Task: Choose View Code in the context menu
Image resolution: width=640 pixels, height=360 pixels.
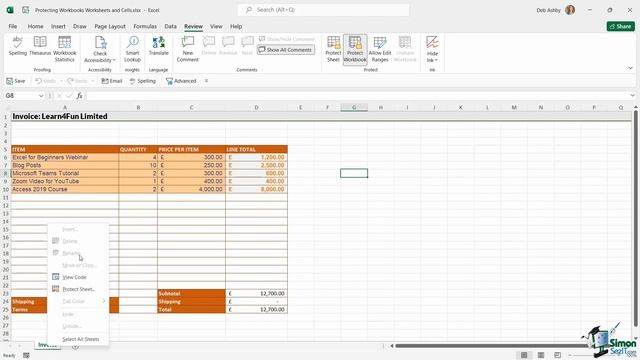Action: coord(78,277)
